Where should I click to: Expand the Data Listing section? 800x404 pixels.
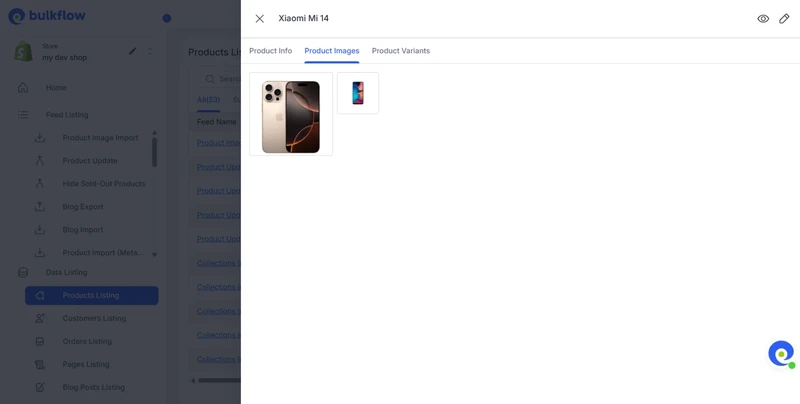66,272
